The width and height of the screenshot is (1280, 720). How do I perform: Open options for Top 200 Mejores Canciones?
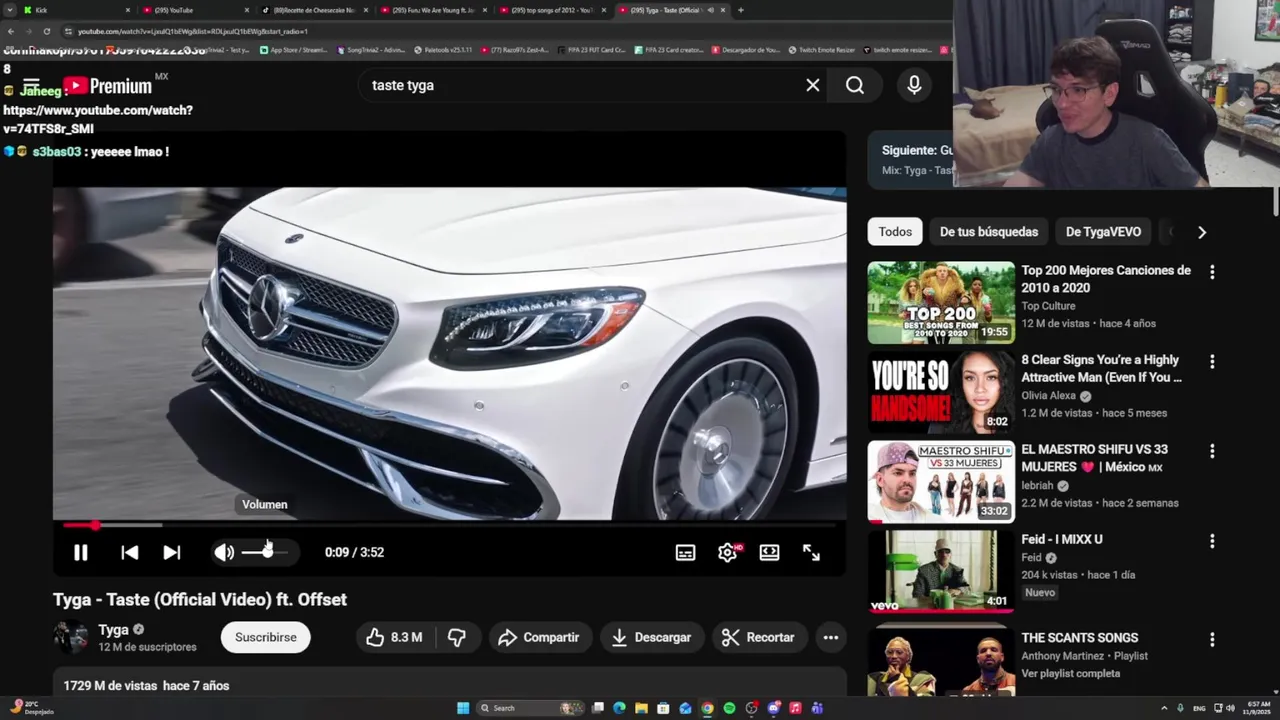tap(1212, 272)
